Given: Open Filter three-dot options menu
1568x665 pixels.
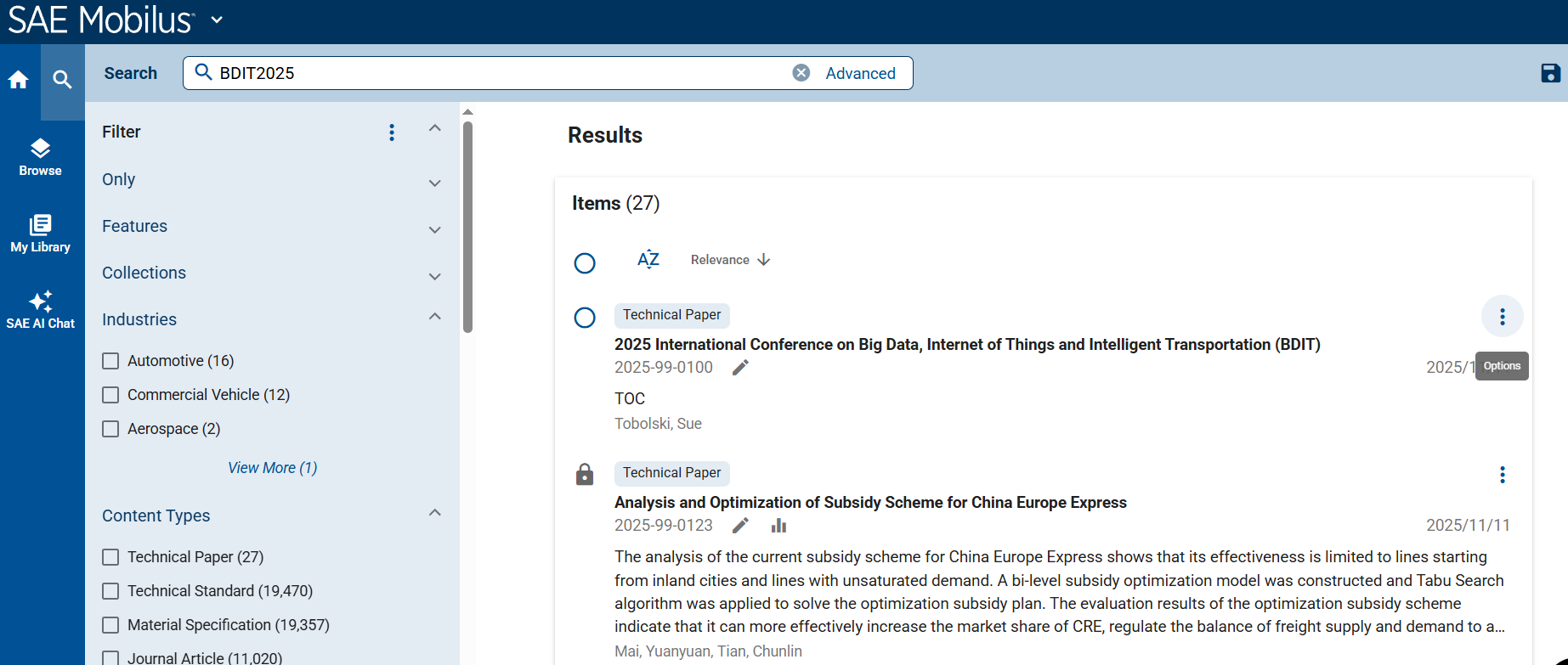Looking at the screenshot, I should [392, 132].
